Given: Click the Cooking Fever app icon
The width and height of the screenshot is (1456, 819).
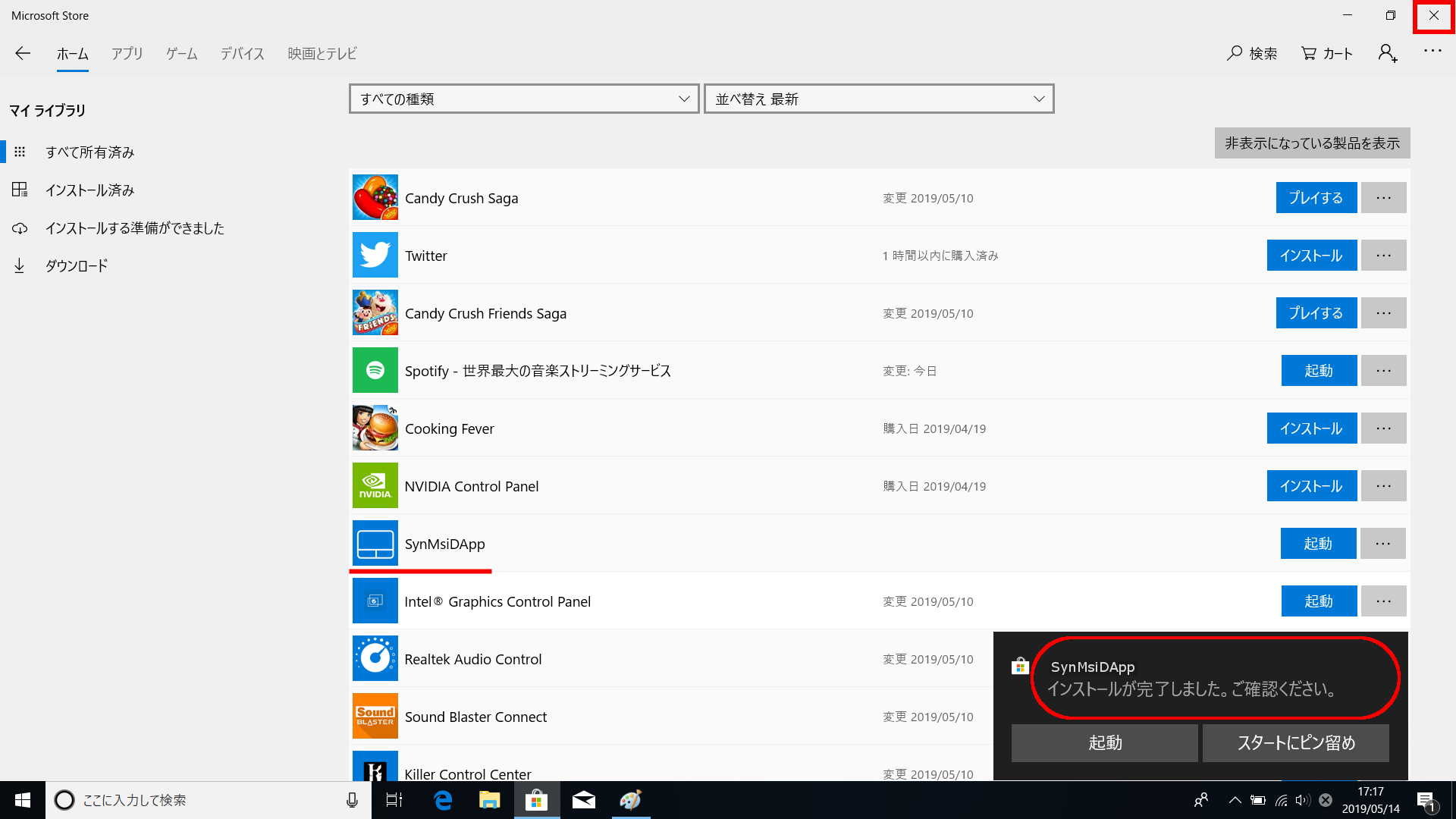Looking at the screenshot, I should pyautogui.click(x=375, y=428).
